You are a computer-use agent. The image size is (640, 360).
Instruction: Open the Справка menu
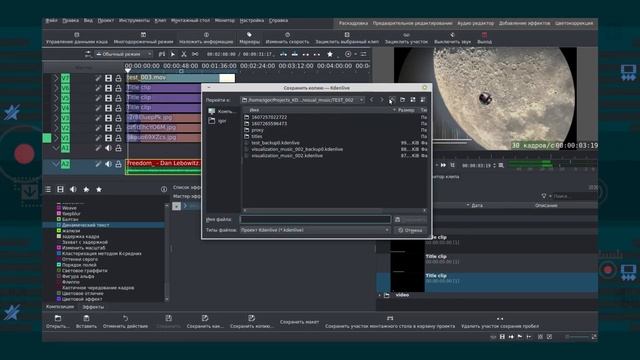click(x=278, y=20)
